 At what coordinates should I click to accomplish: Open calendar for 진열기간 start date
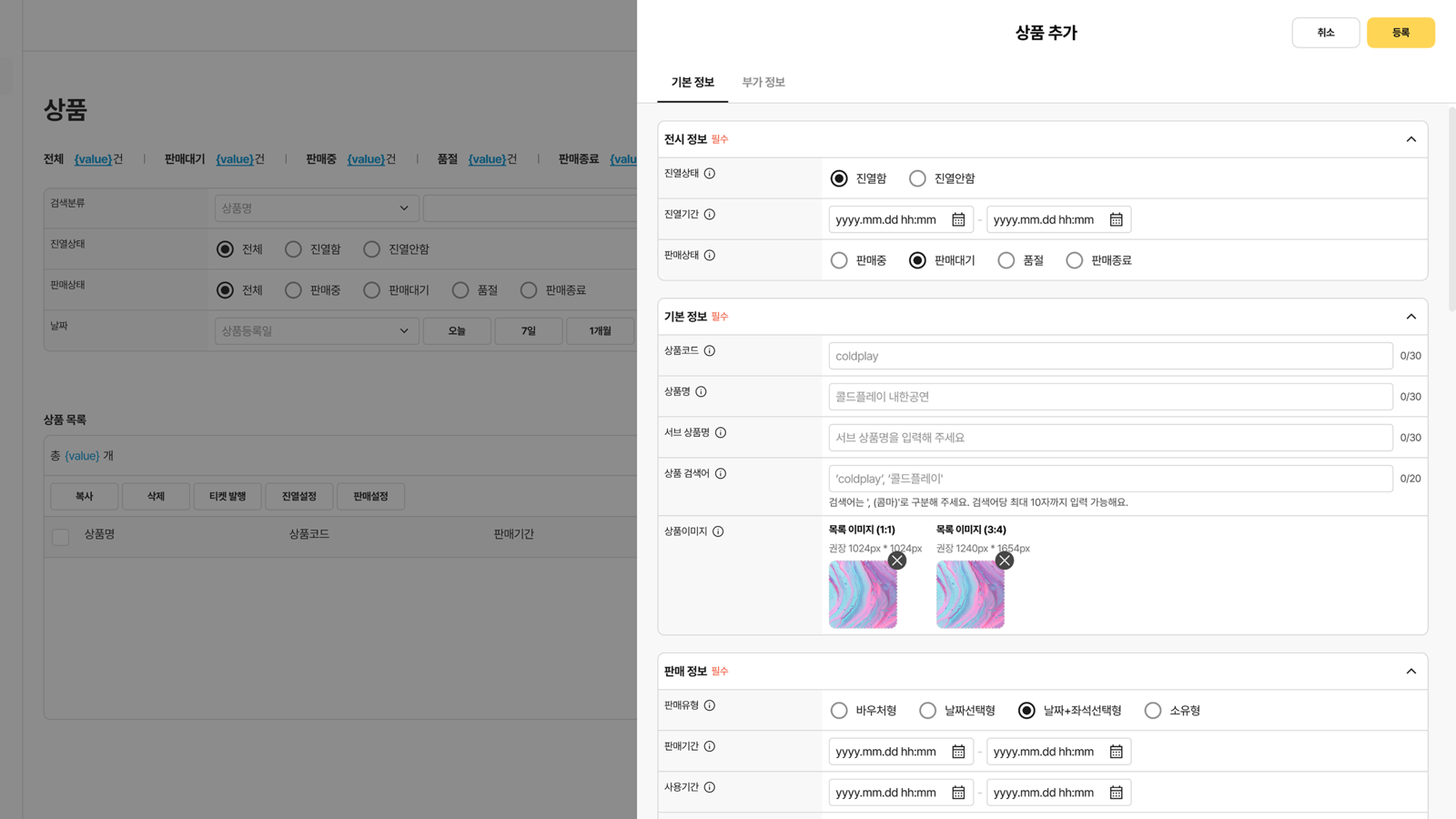[958, 219]
